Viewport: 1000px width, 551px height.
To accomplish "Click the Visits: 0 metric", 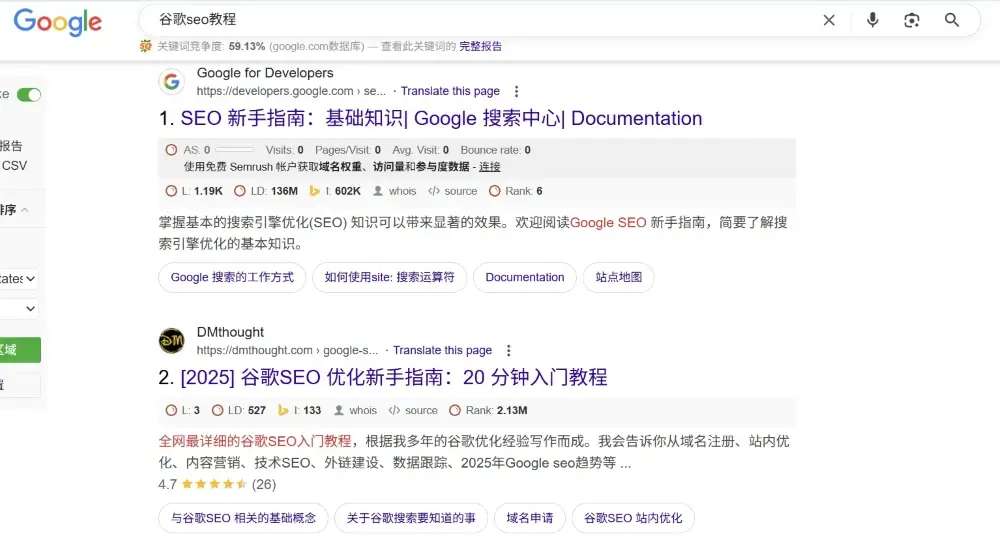I will coord(284,150).
